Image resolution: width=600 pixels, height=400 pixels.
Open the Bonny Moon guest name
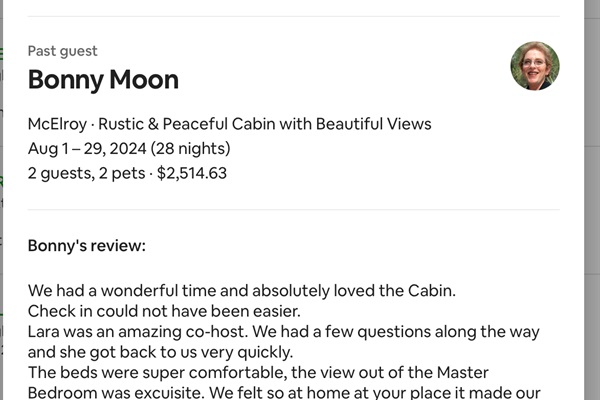(103, 79)
